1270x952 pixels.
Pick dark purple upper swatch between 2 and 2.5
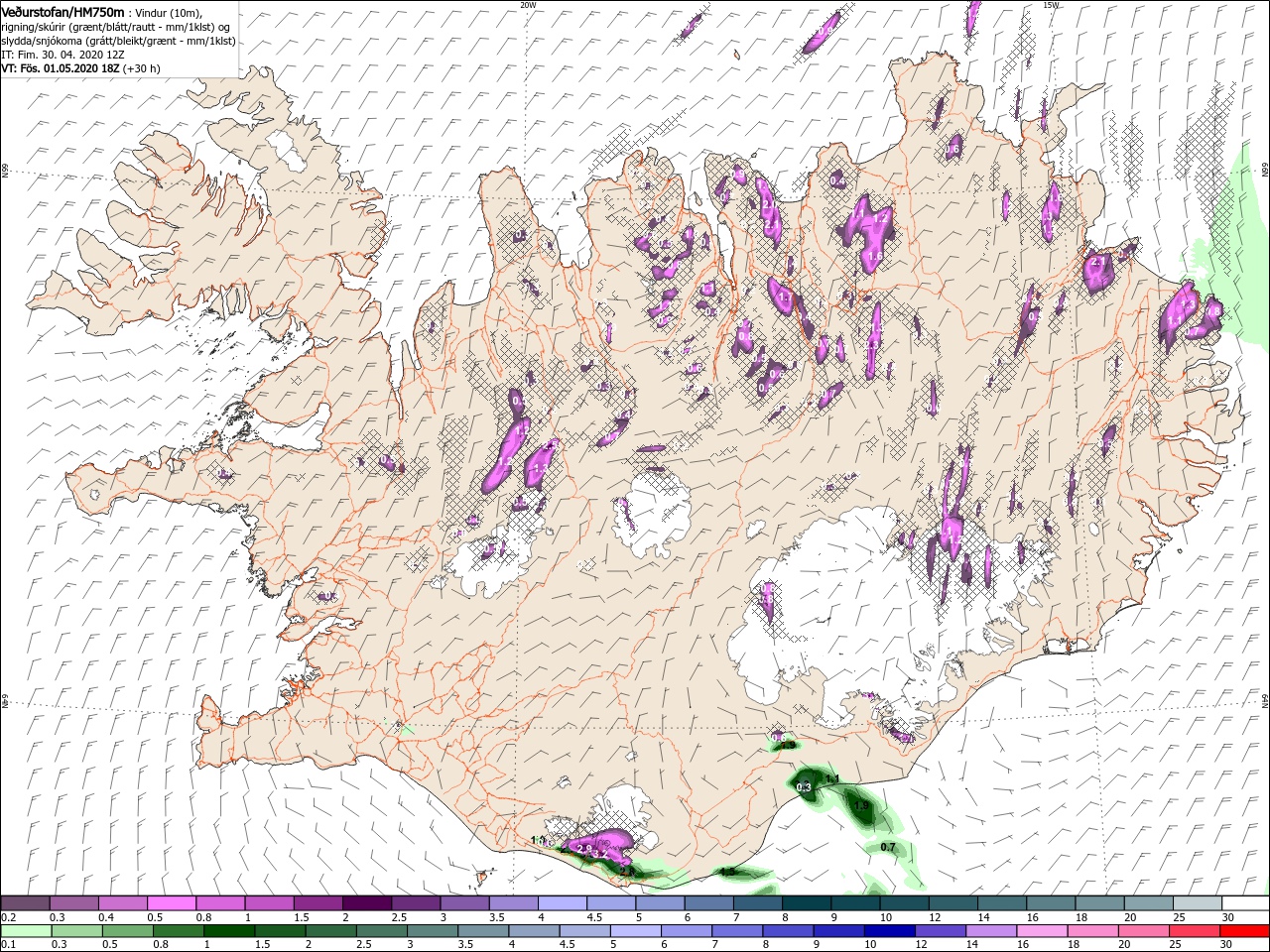pos(367,903)
